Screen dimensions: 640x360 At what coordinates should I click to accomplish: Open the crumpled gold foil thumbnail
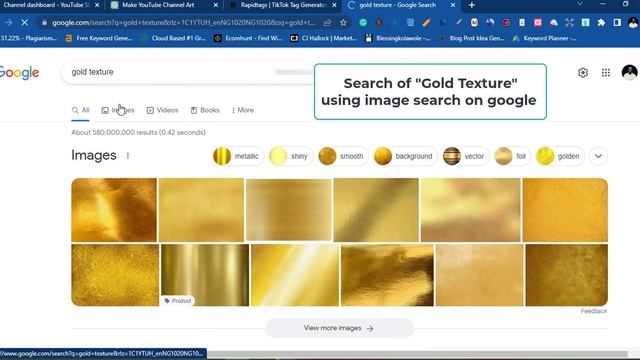click(387, 275)
